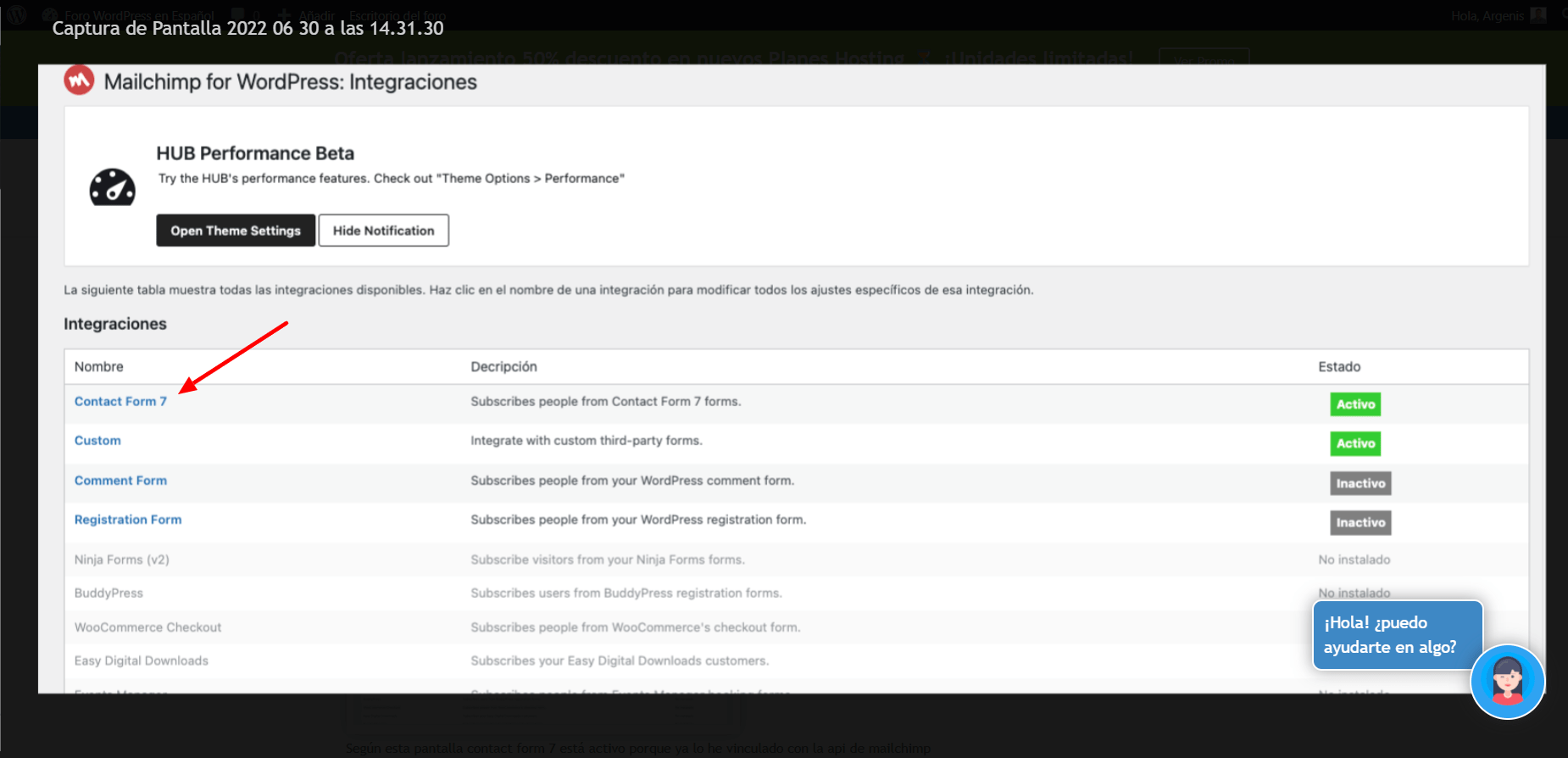The width and height of the screenshot is (1568, 758).
Task: Click the BuddyPress row name
Action: point(108,594)
